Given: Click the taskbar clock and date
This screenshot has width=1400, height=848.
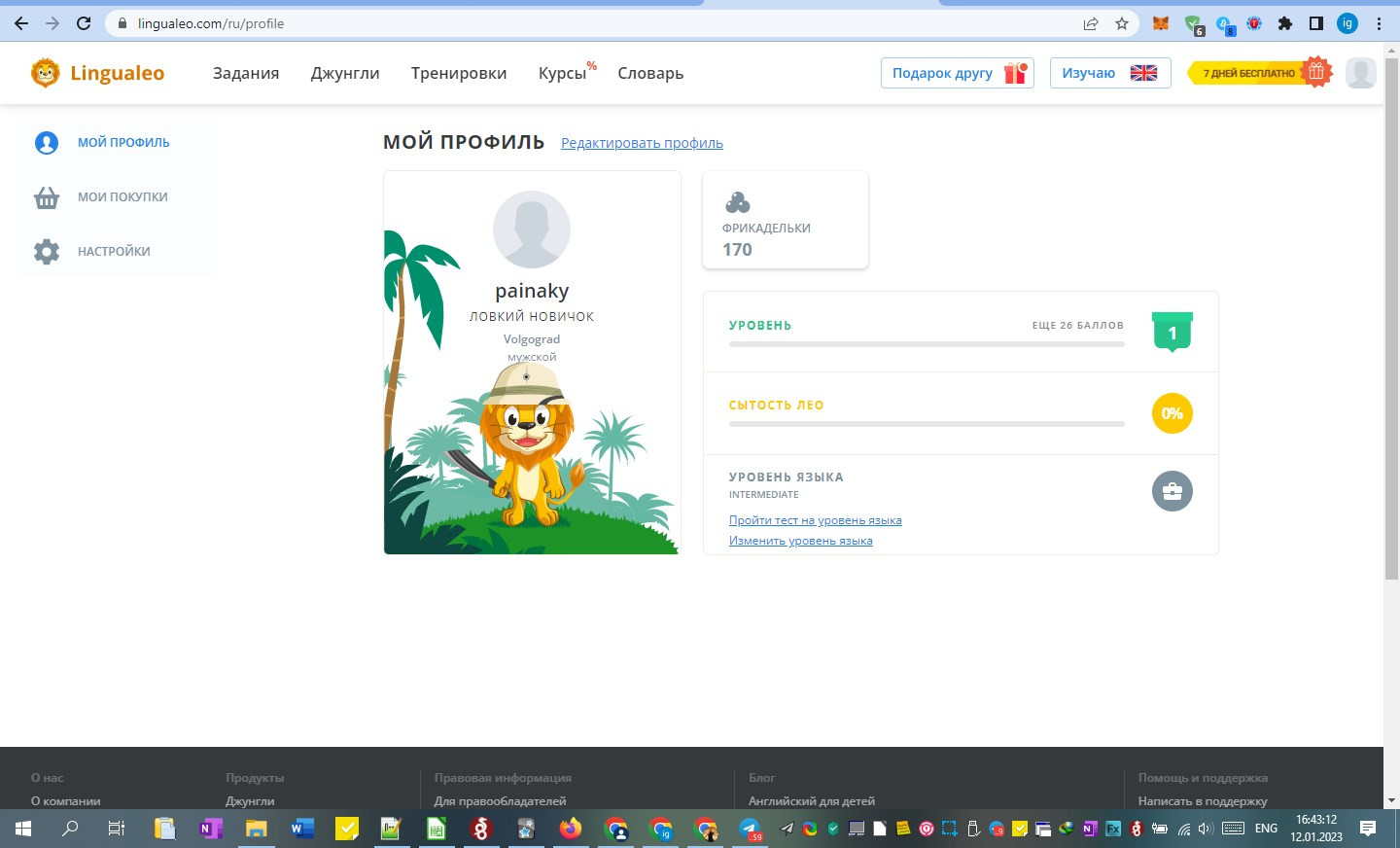Looking at the screenshot, I should 1316,829.
